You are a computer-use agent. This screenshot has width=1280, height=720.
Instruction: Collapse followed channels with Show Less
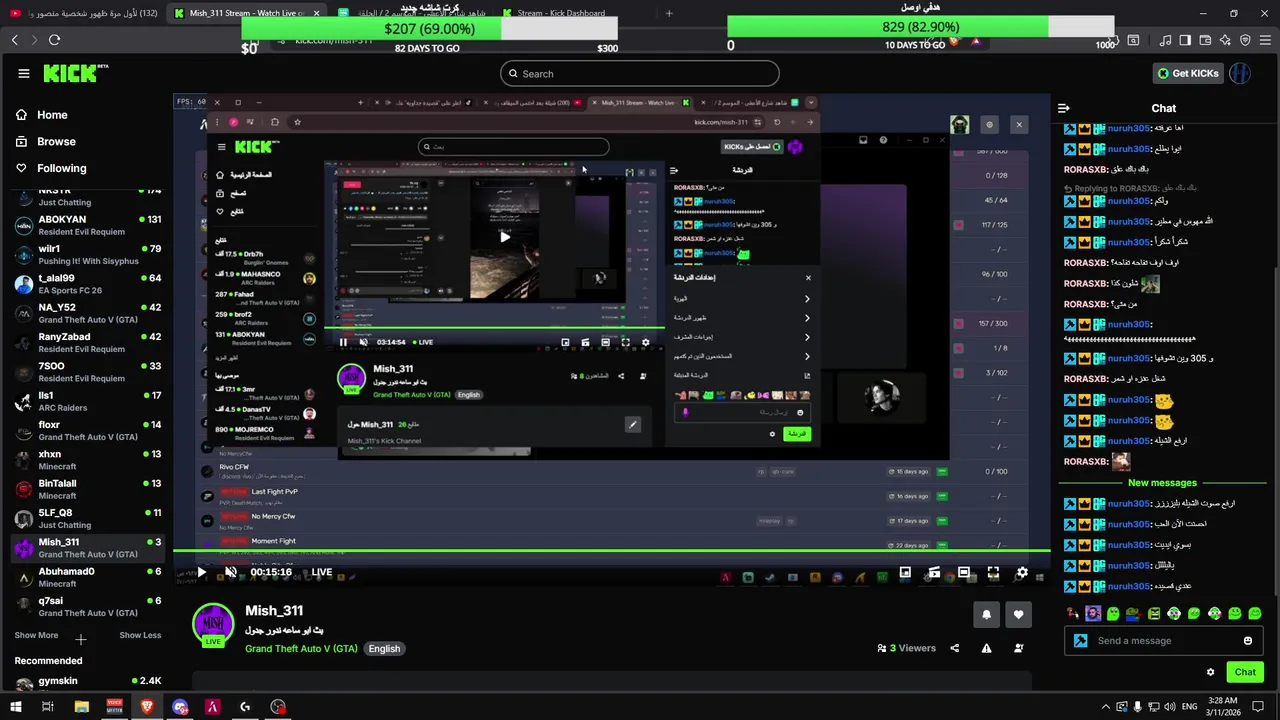(x=140, y=635)
